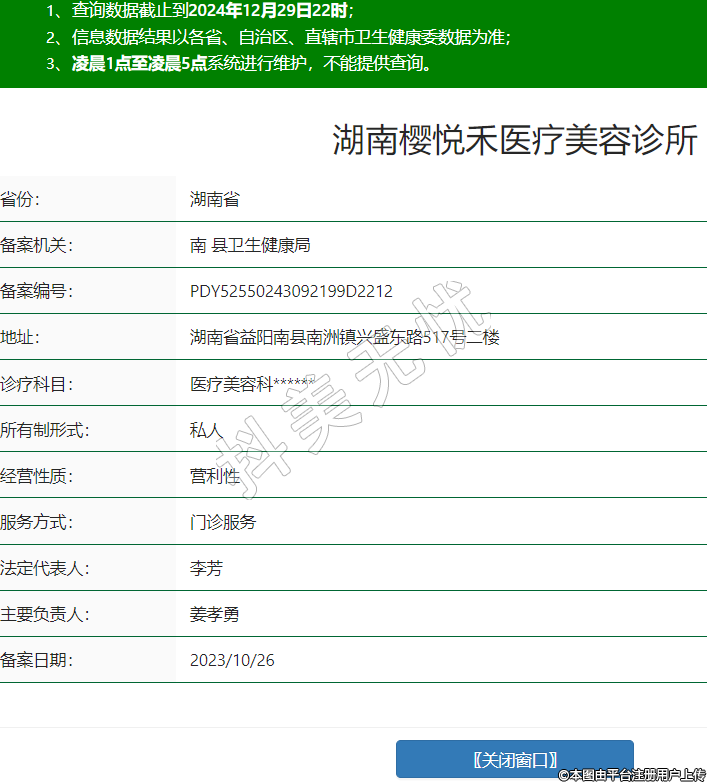Click the 备案日期 value 2023/10/26
Viewport: 707px width, 782px height.
click(x=232, y=660)
